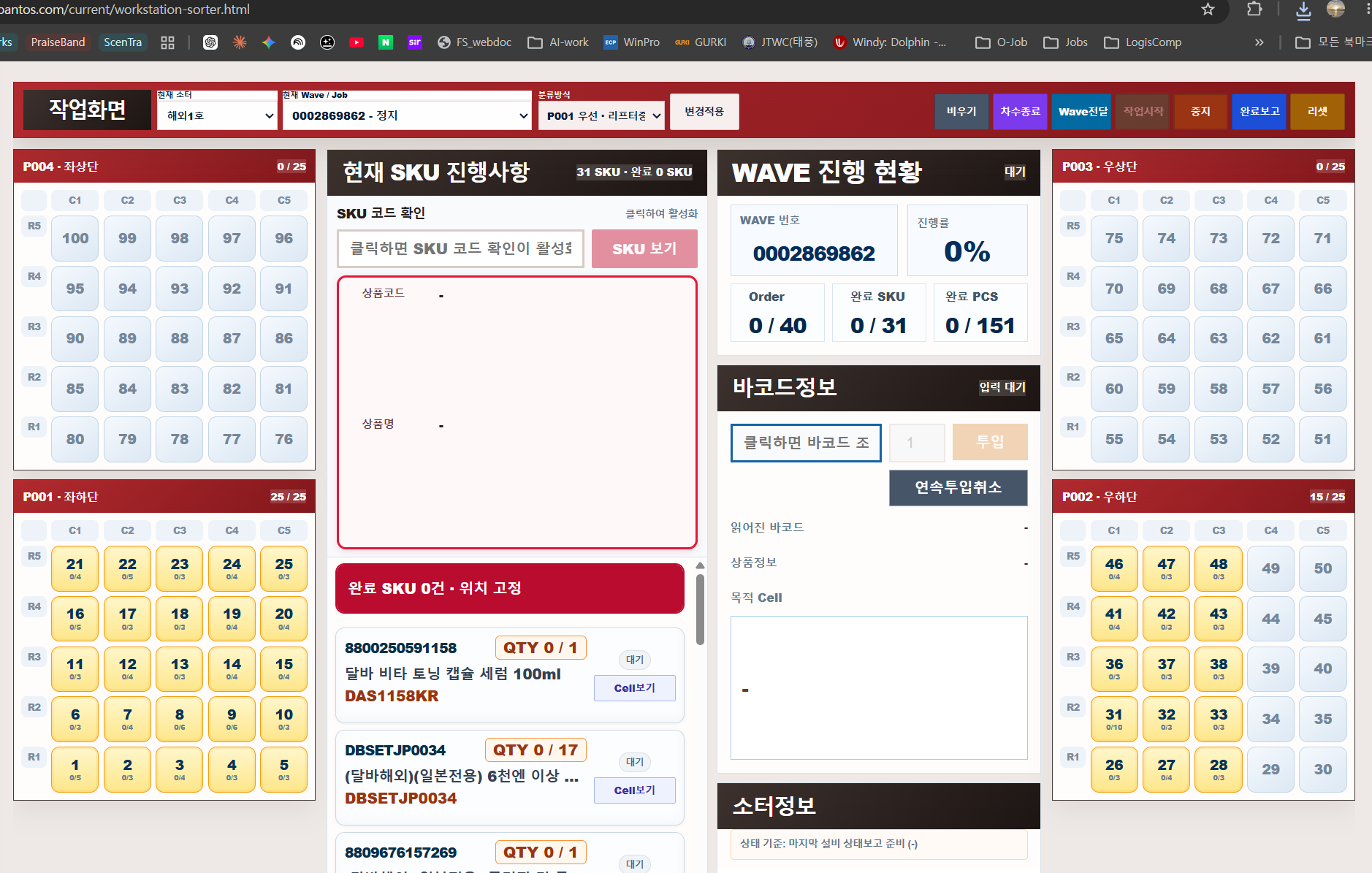1372x873 pixels.
Task: Select cell 21 in P001 좌하단
Action: [75, 568]
